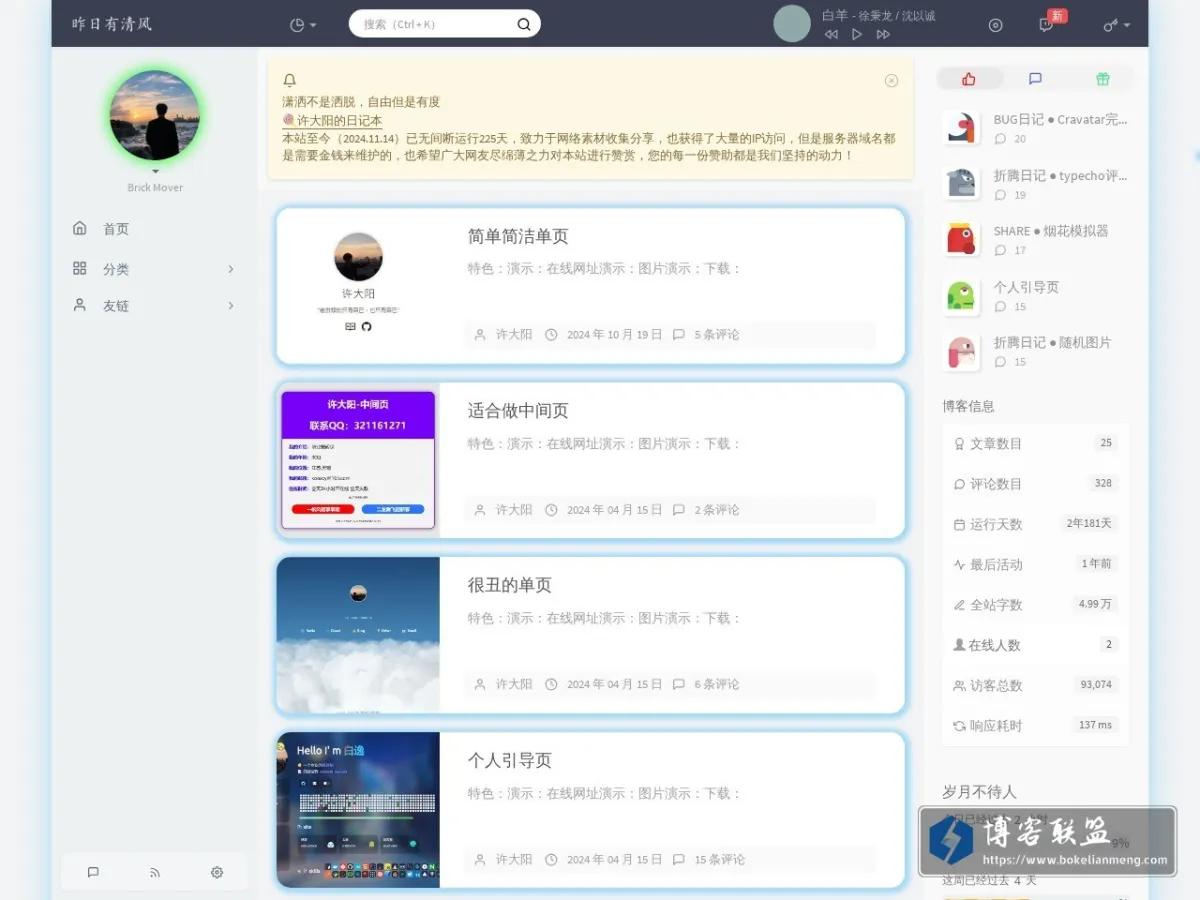Open SHARE 烟花模拟器 post in widget
The width and height of the screenshot is (1200, 900).
1051,231
